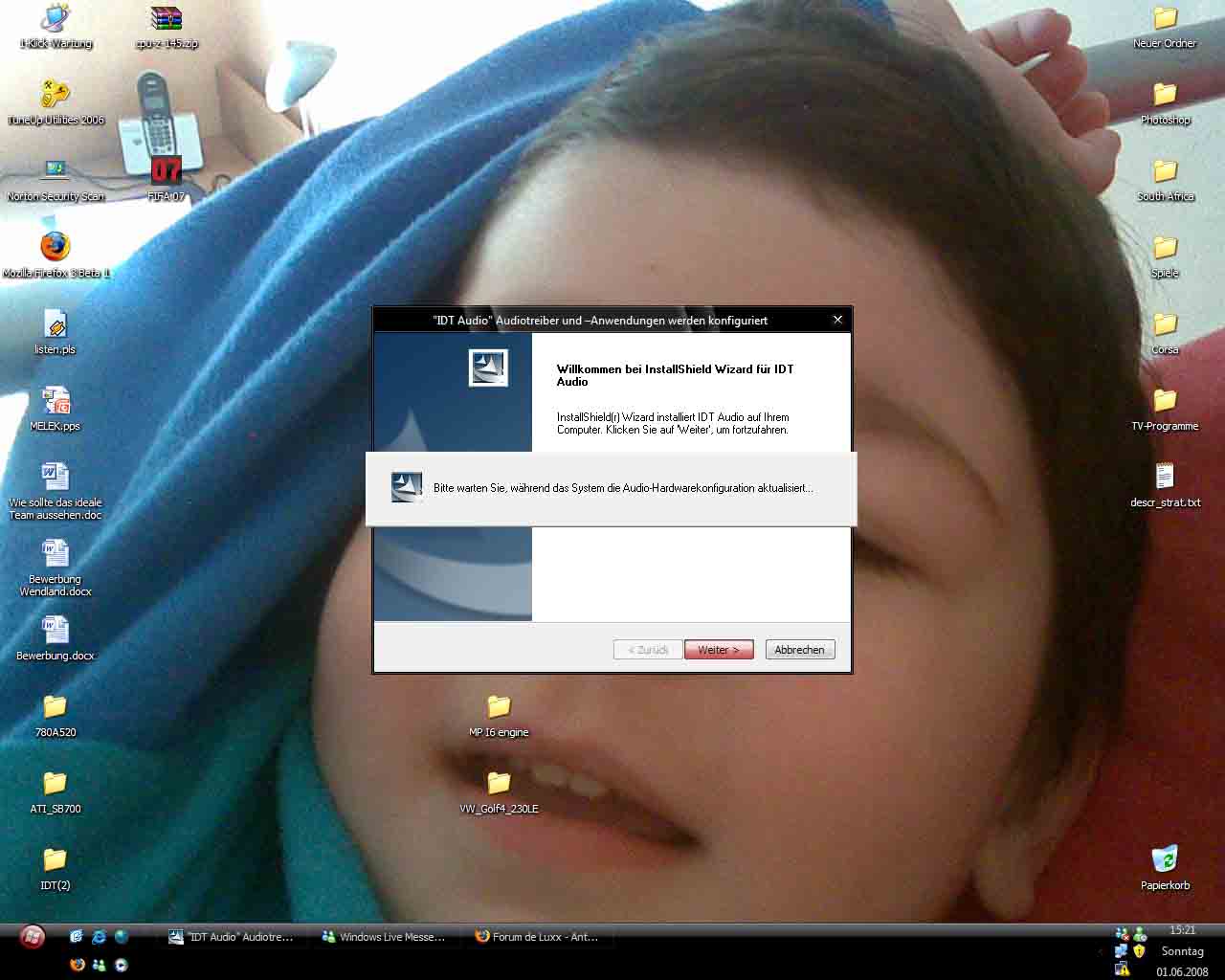Select the listen.pls file icon

click(x=56, y=333)
